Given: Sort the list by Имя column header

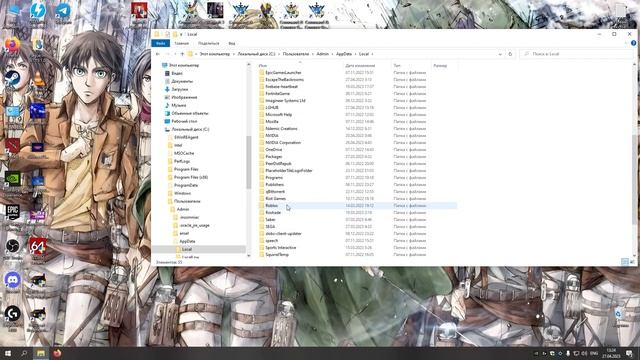Looking at the screenshot, I should pos(263,65).
